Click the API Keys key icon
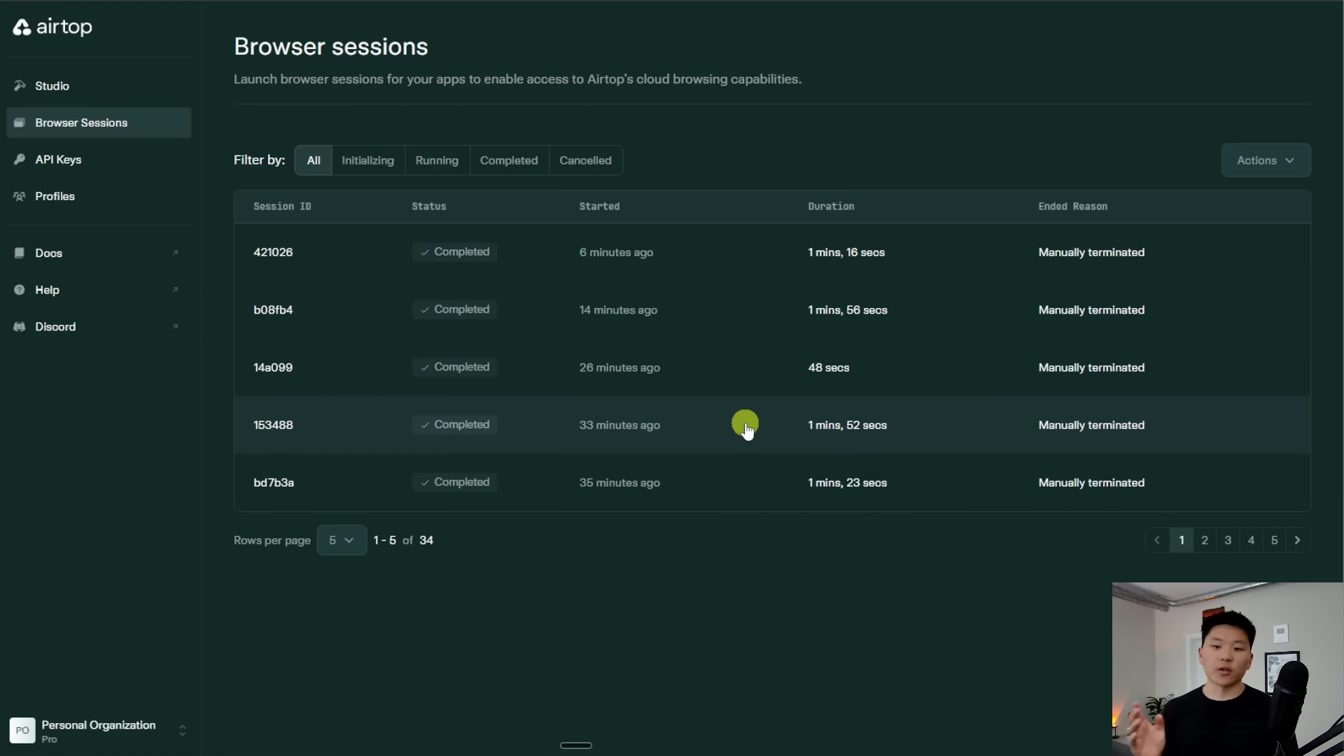The image size is (1344, 756). tap(19, 160)
